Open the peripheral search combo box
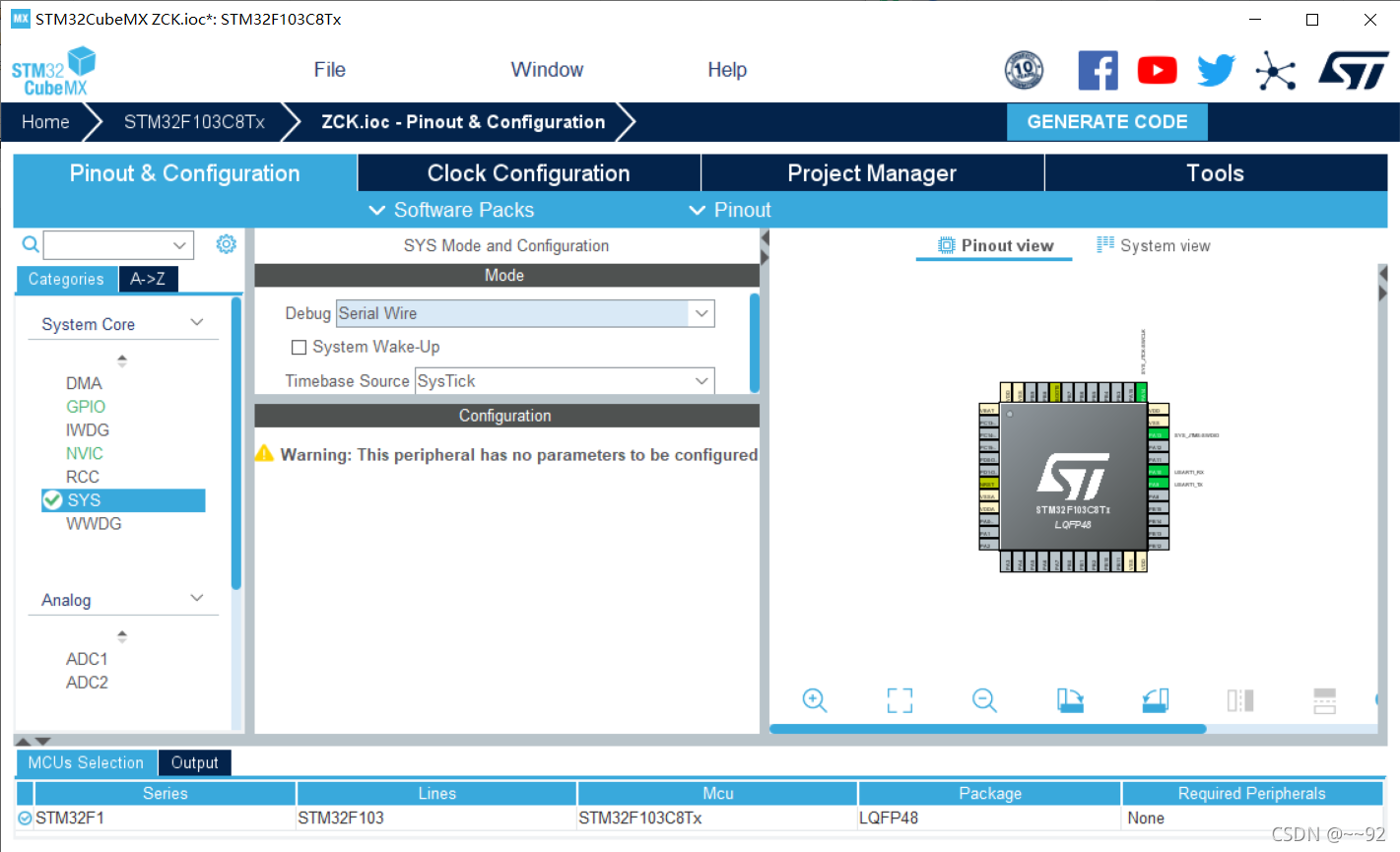This screenshot has width=1400, height=852. pos(118,244)
